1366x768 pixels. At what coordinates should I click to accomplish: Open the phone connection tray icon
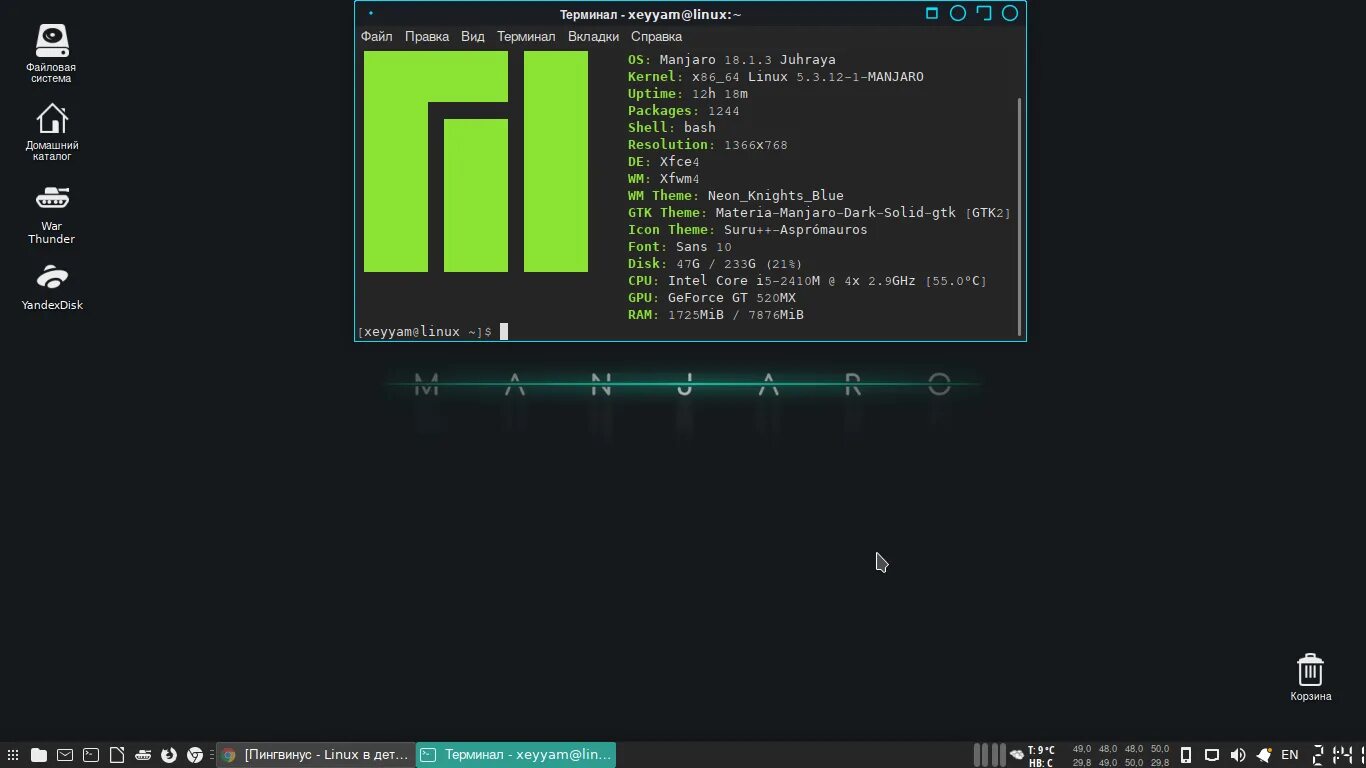click(x=1186, y=755)
